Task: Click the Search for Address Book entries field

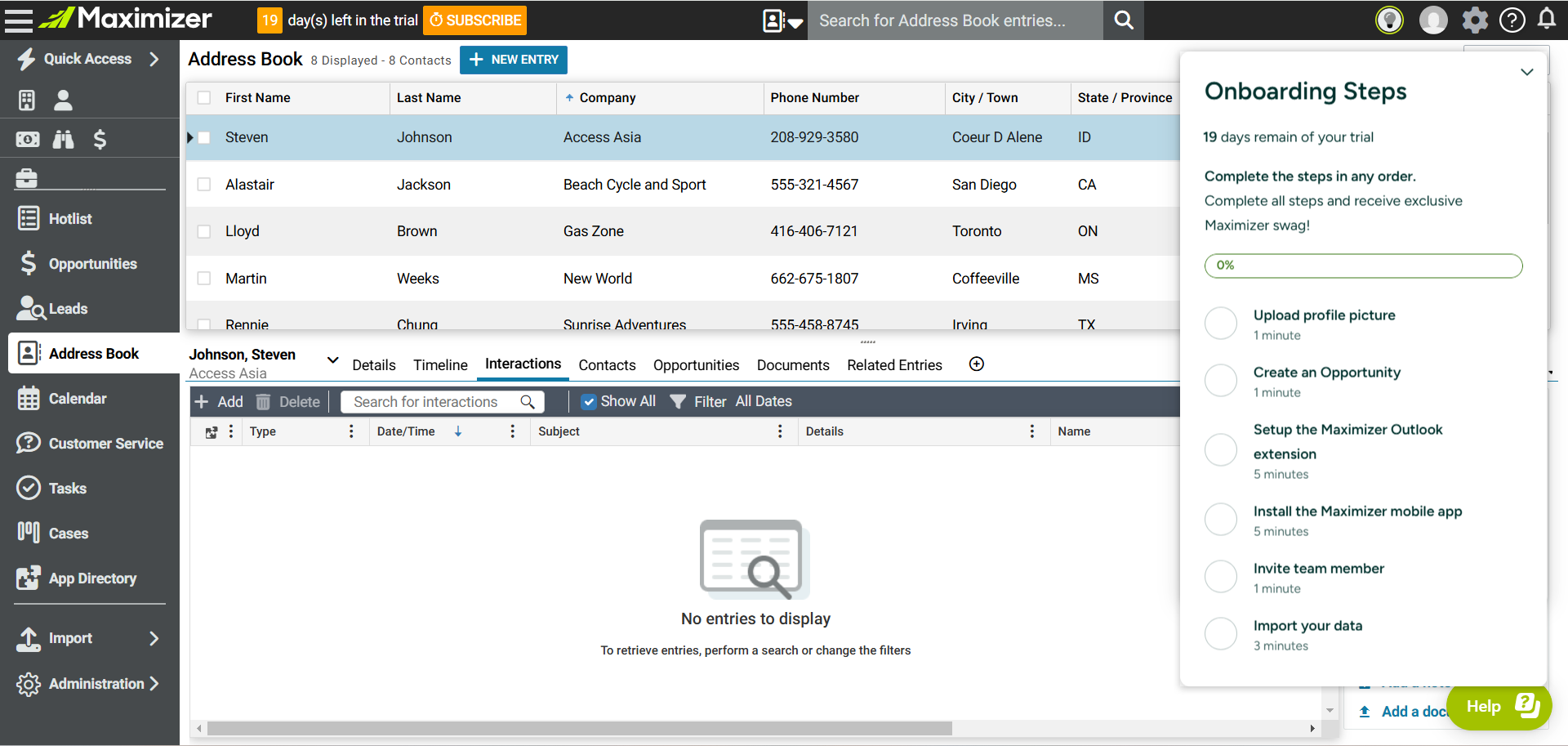Action: [955, 20]
